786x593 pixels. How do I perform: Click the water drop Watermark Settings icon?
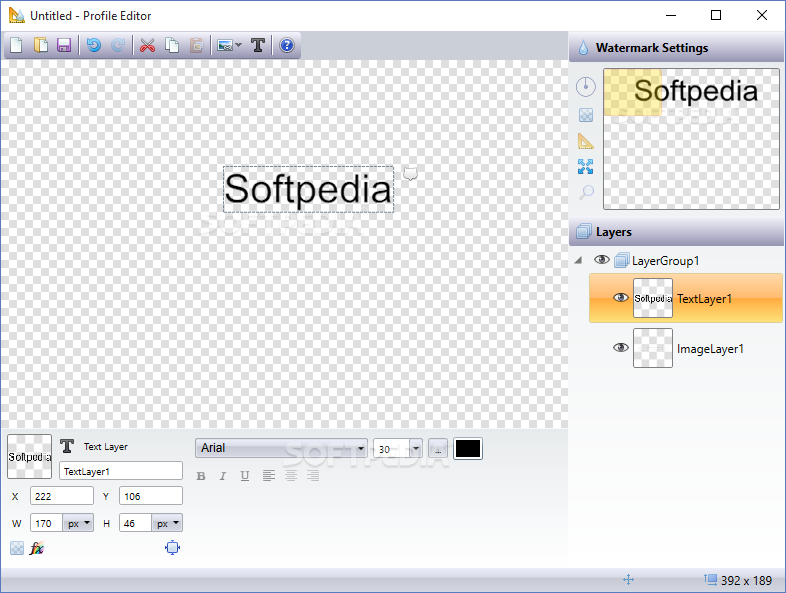pos(583,48)
